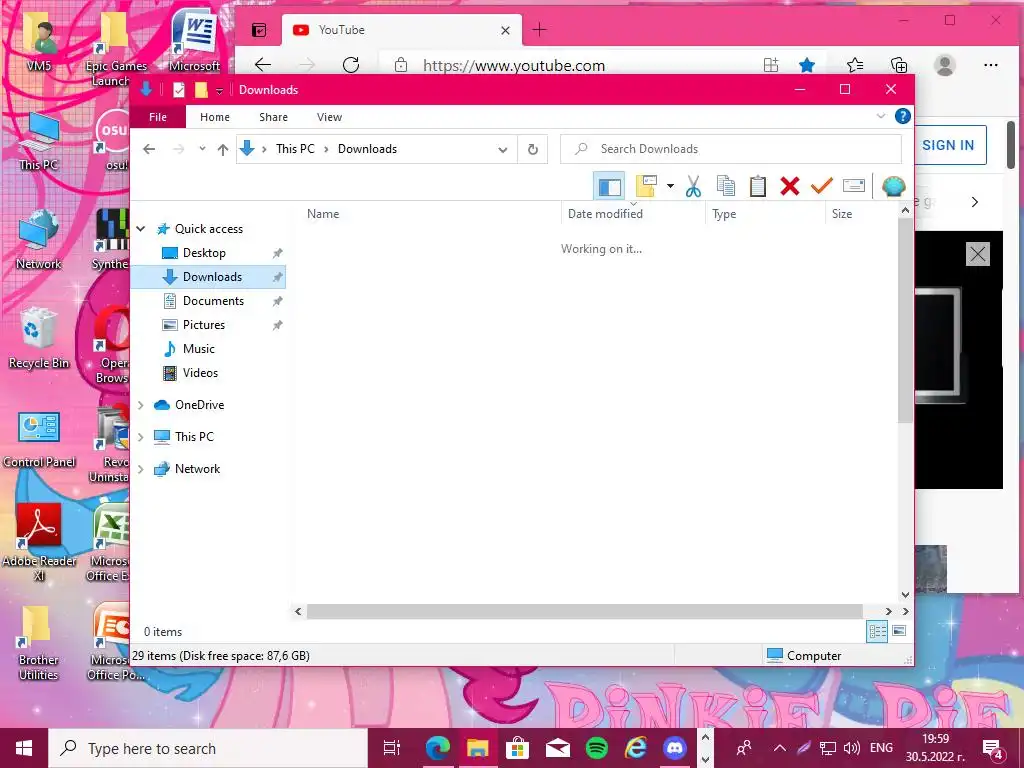
Task: Expand the OneDrive tree node
Action: (140, 405)
